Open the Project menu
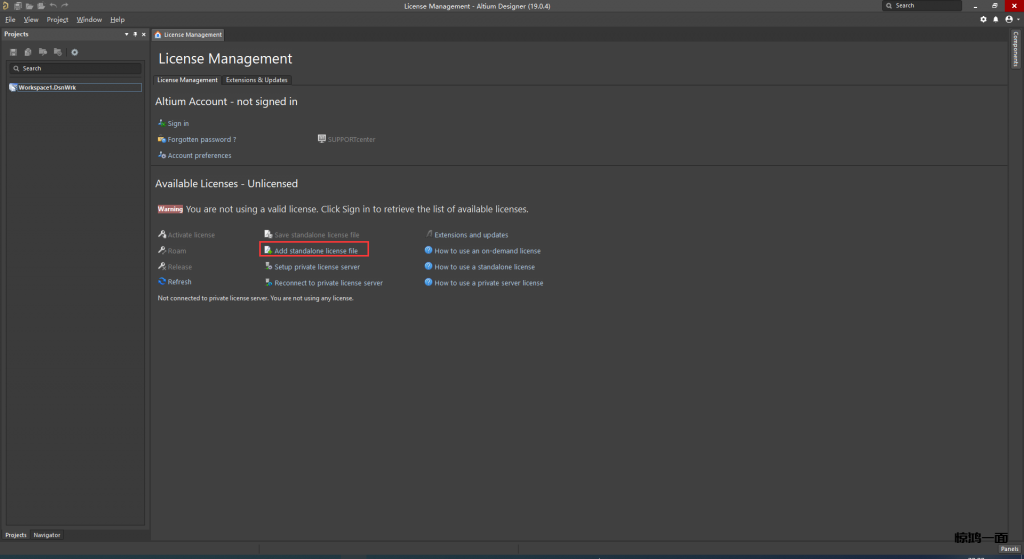Viewport: 1024px width, 559px height. coord(57,19)
